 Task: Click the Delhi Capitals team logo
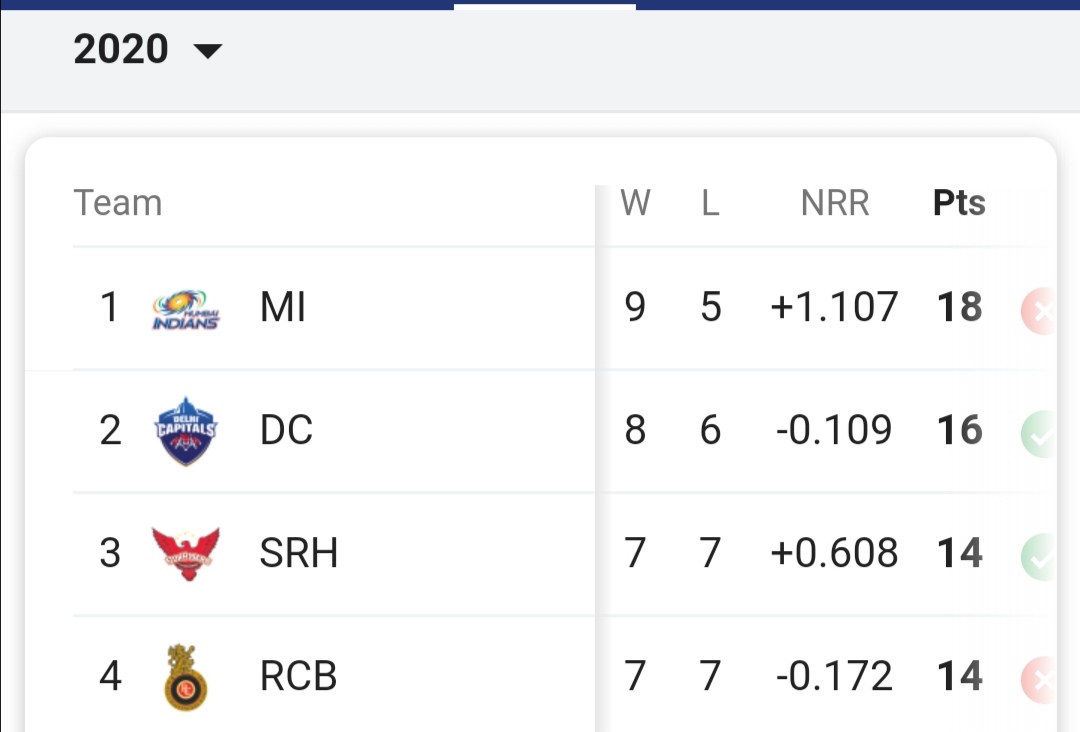tap(185, 431)
